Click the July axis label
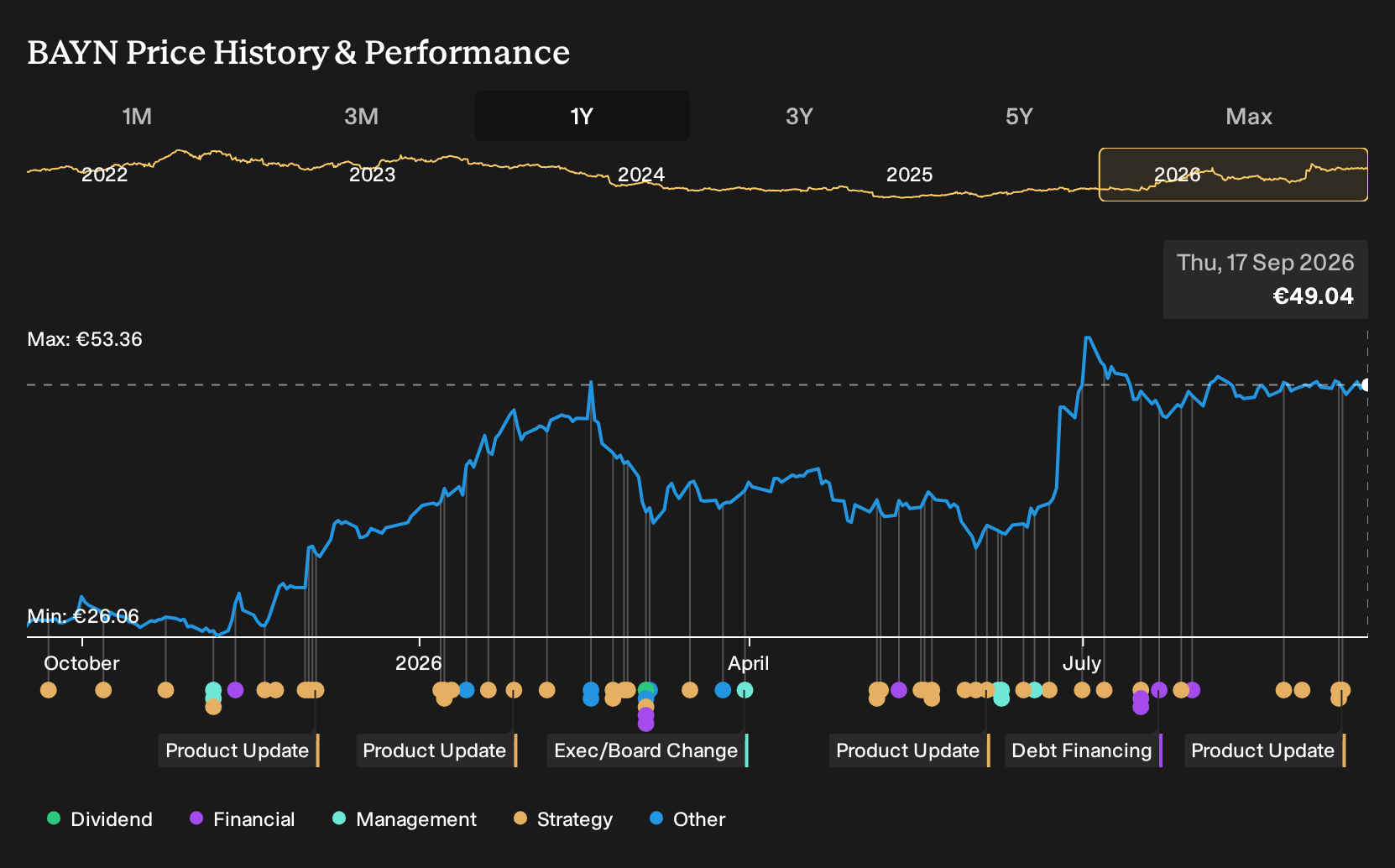1395x868 pixels. [x=1082, y=663]
